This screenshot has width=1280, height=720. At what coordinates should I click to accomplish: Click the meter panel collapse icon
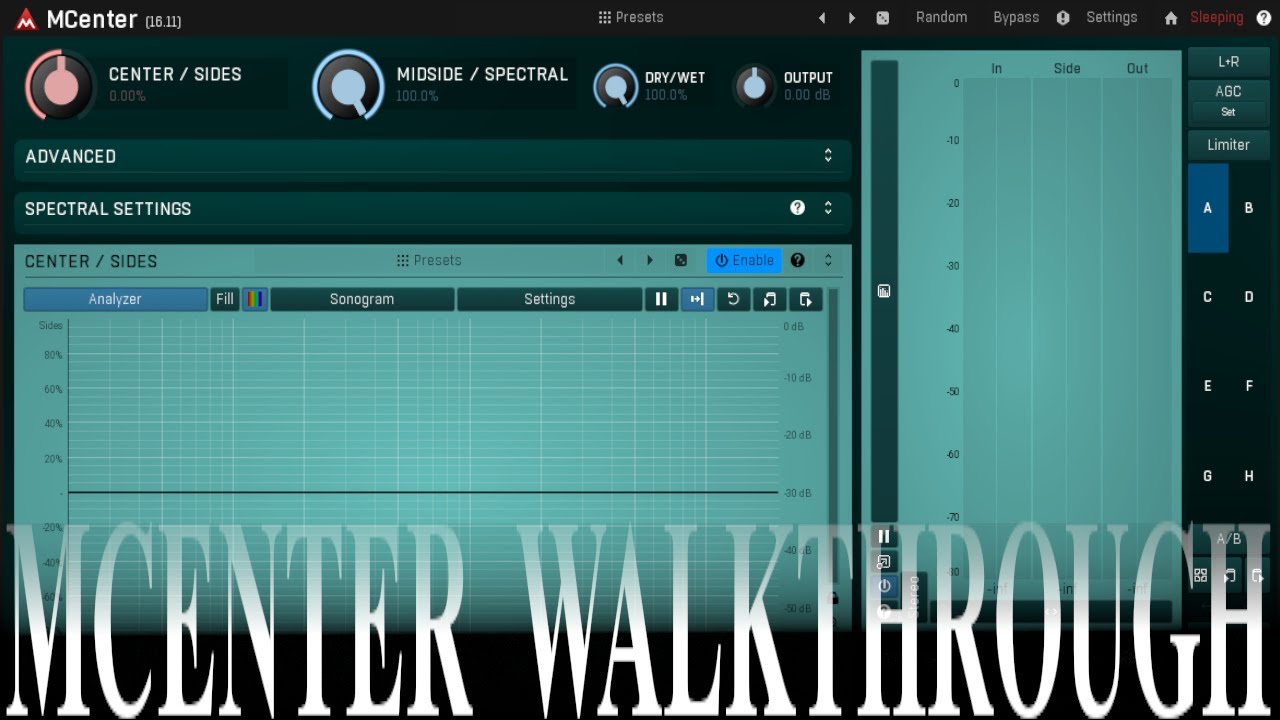[884, 291]
